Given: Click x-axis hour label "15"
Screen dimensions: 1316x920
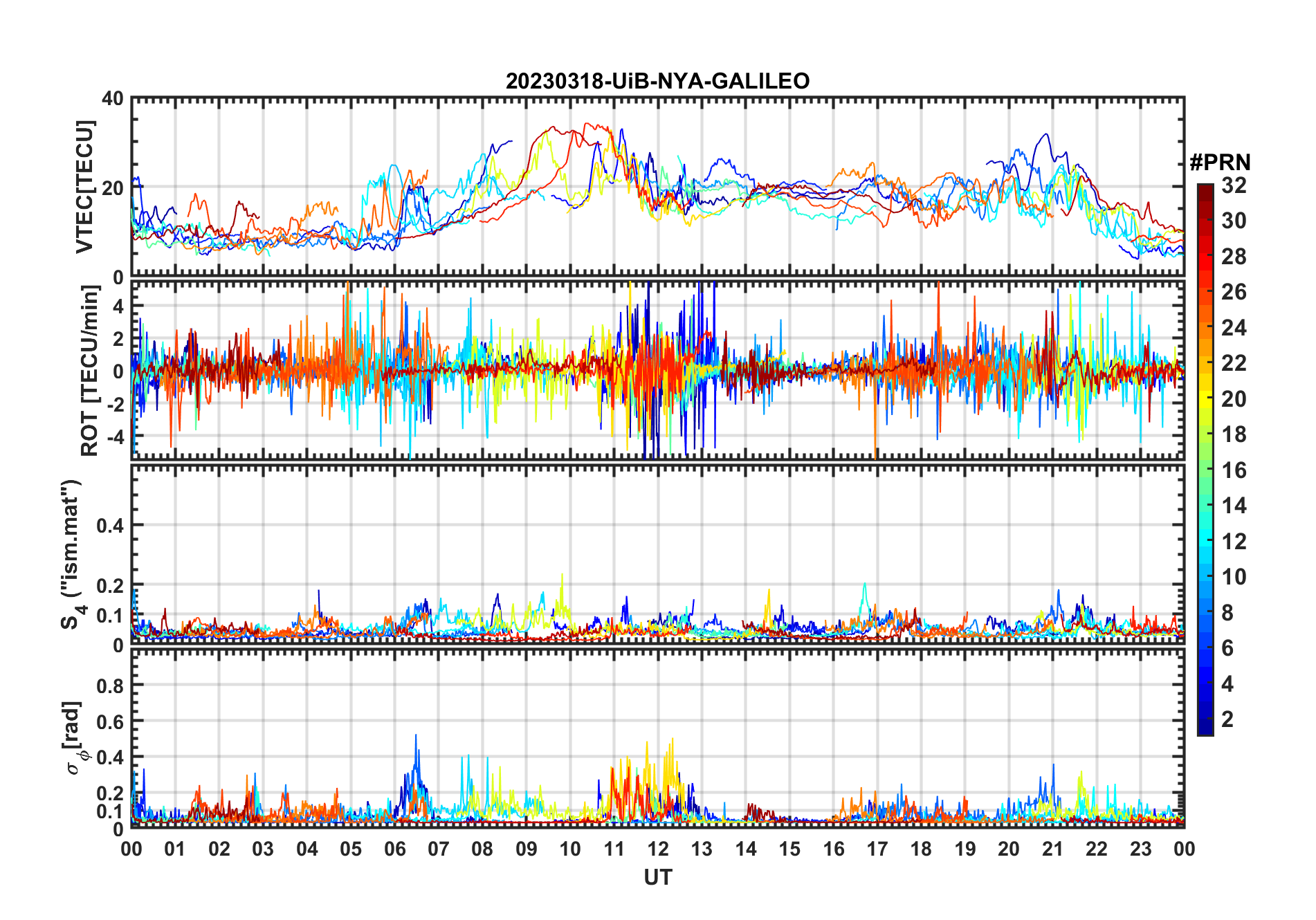Looking at the screenshot, I should click(x=789, y=849).
